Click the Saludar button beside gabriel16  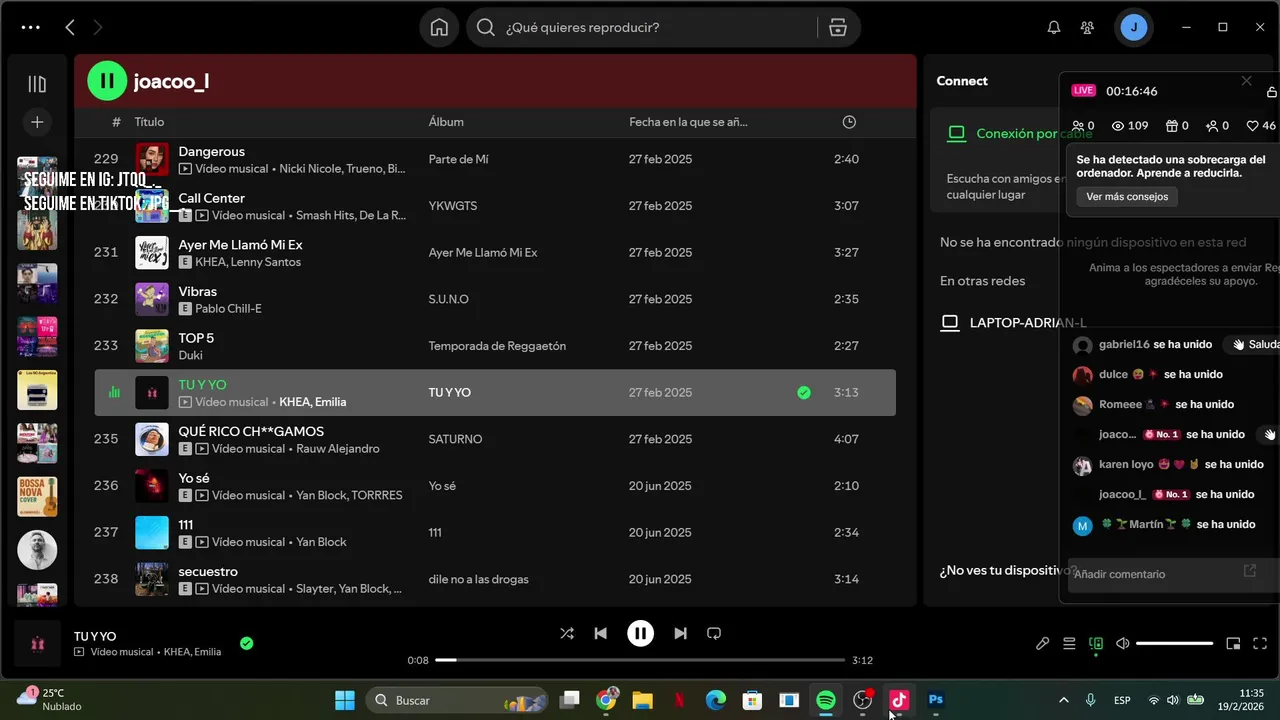[1254, 344]
